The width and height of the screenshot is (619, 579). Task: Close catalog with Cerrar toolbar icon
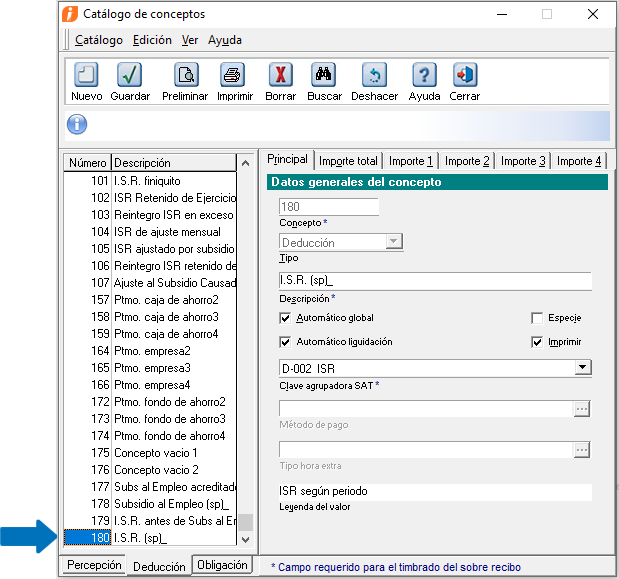click(x=464, y=76)
